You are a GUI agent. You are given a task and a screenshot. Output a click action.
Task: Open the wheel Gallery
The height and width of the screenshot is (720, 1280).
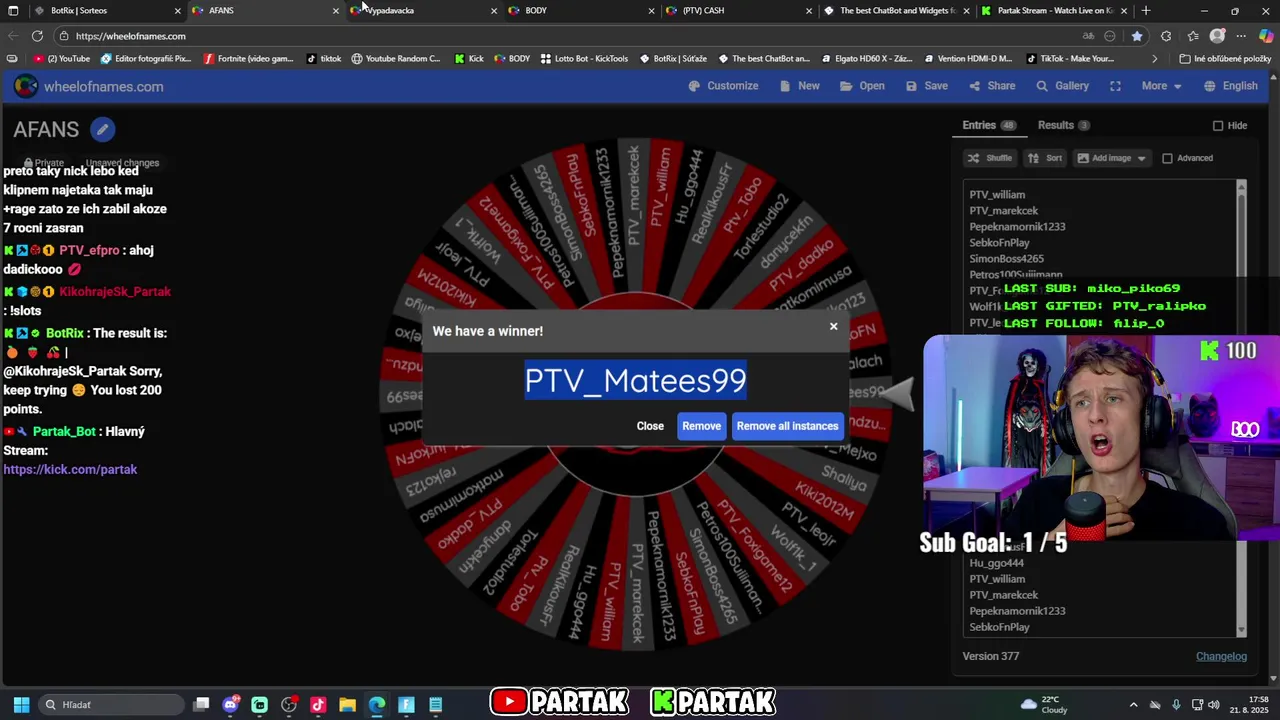[1062, 86]
